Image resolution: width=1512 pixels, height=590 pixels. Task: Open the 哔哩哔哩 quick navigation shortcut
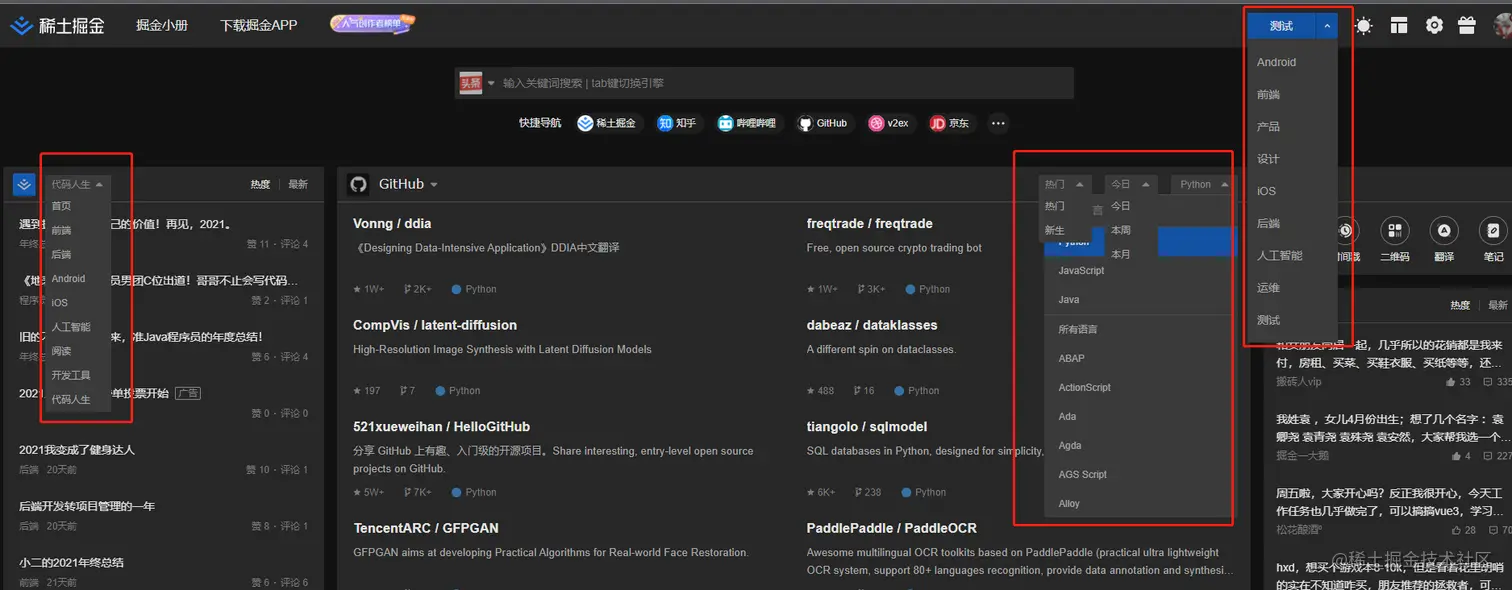click(746, 123)
